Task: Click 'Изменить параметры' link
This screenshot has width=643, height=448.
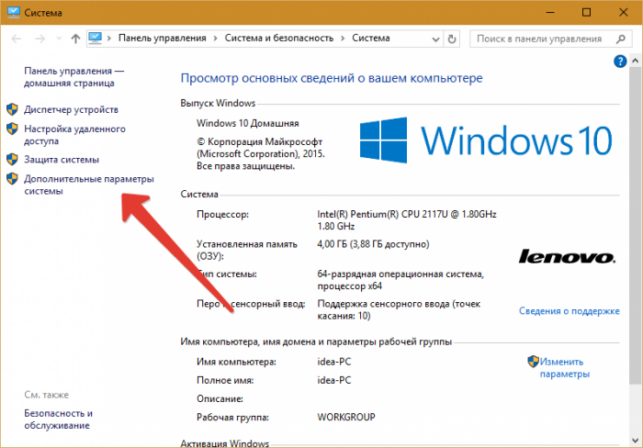Action: tap(565, 368)
